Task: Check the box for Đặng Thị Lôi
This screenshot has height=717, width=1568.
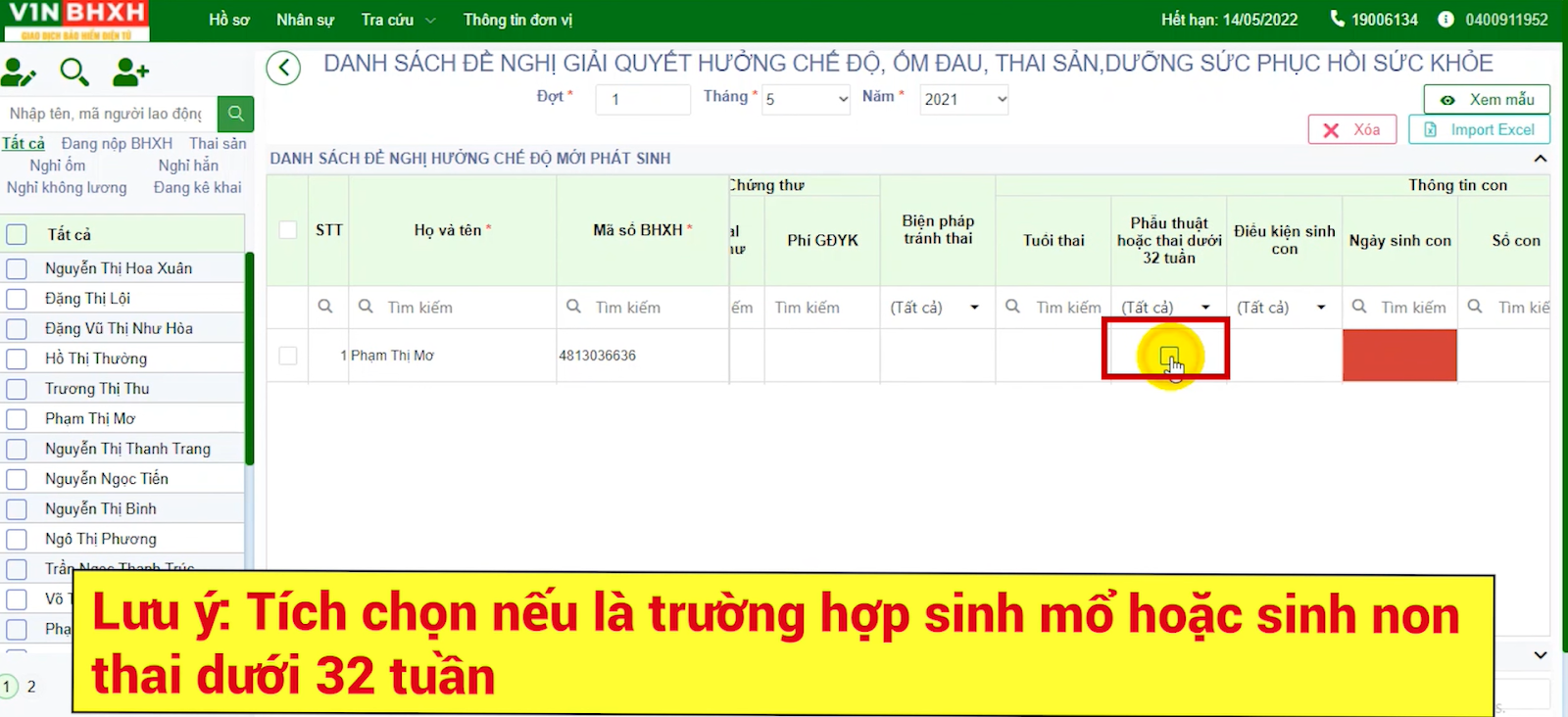Action: 17,299
